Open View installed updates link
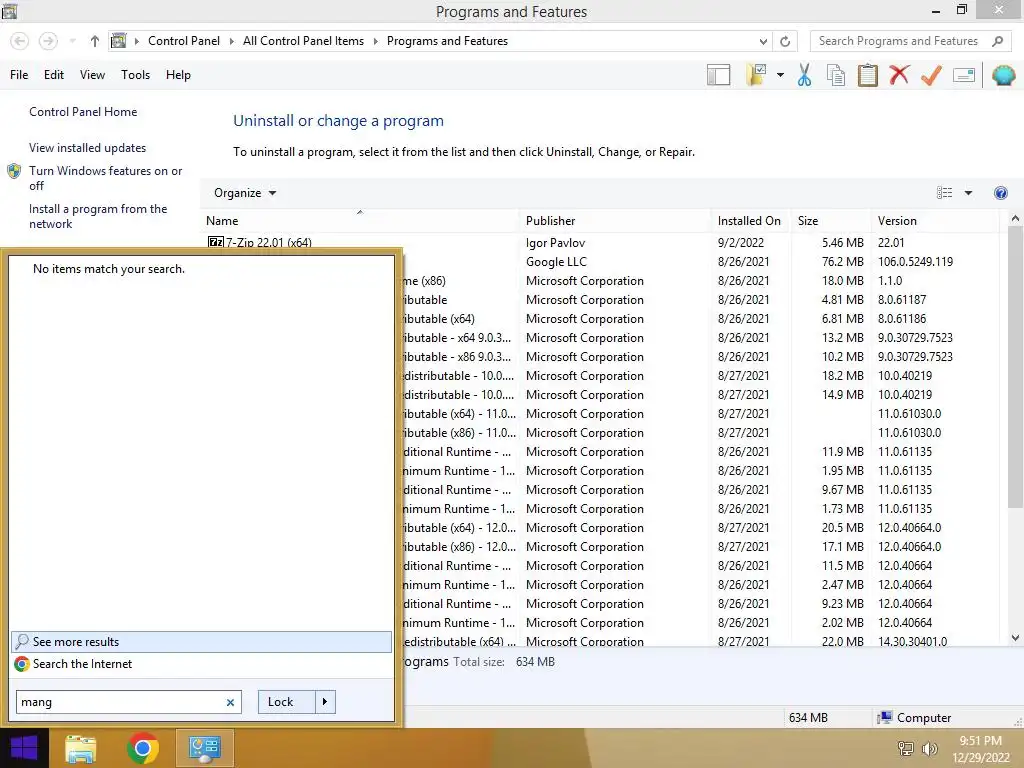 (x=88, y=148)
